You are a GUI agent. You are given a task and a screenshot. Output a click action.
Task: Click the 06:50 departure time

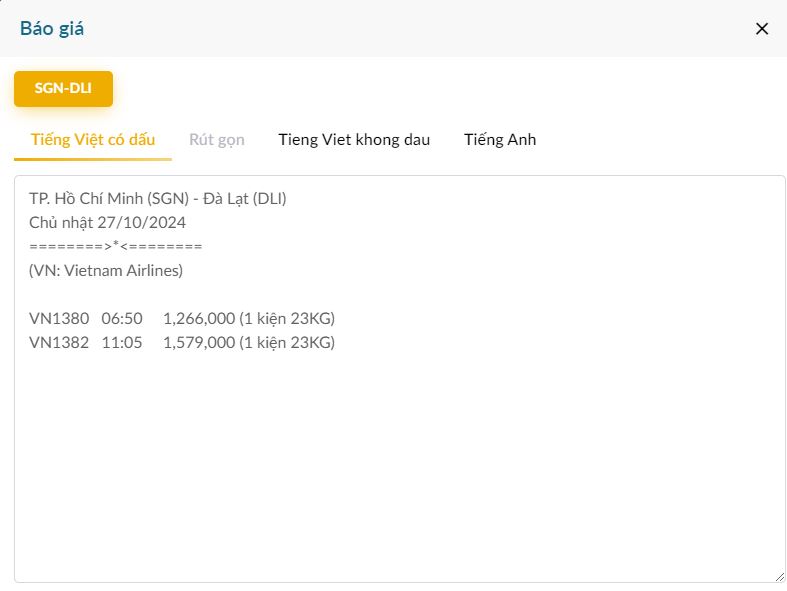[122, 319]
